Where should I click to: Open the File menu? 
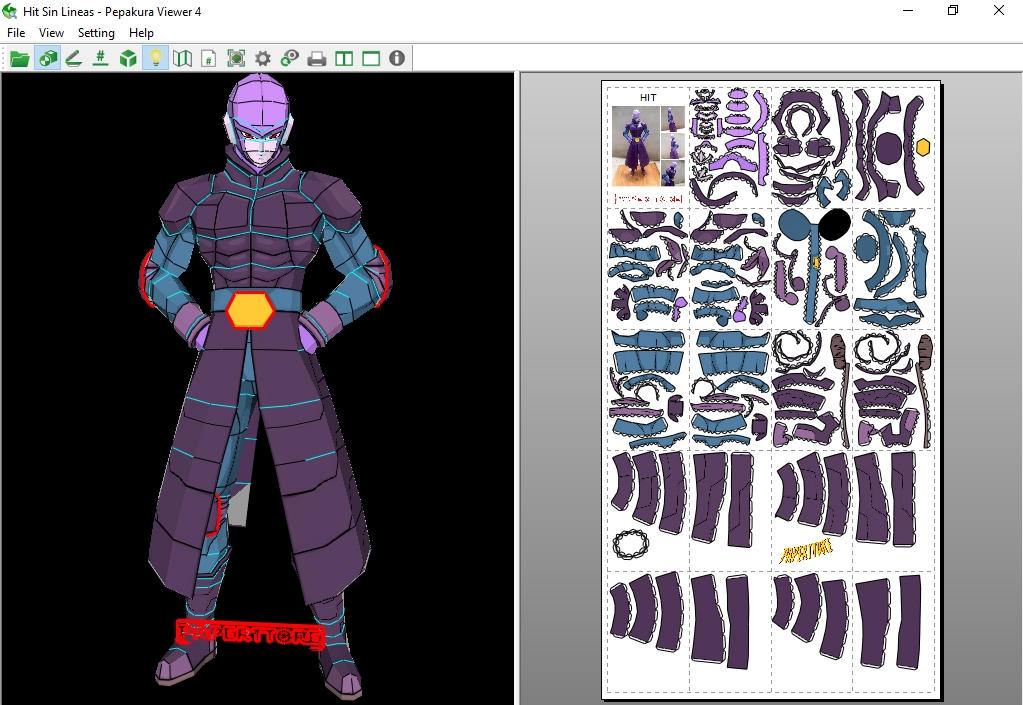pos(16,33)
